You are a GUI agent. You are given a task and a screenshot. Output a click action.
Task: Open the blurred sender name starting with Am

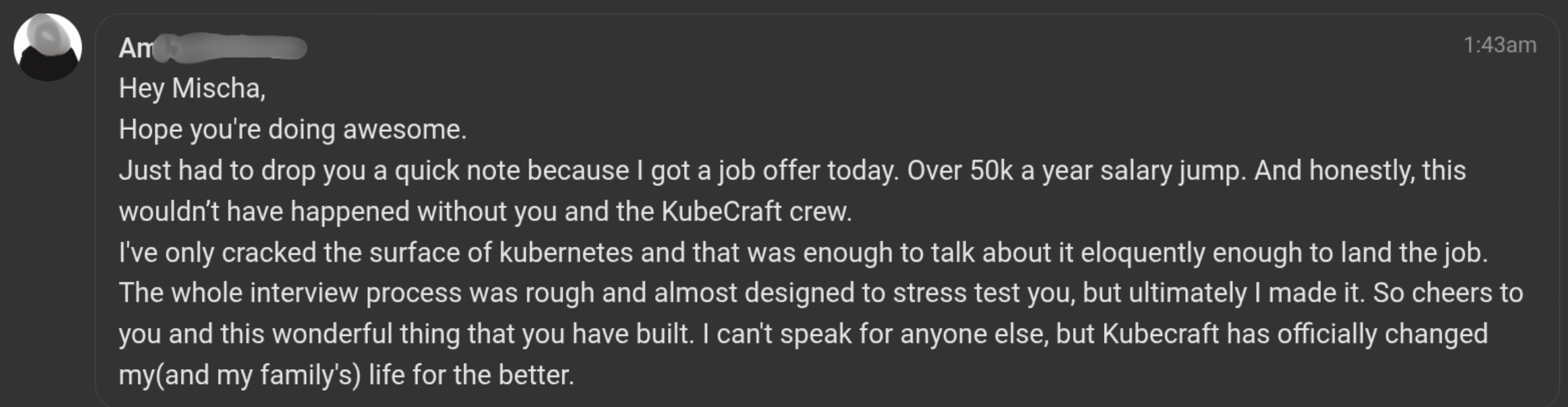[212, 48]
